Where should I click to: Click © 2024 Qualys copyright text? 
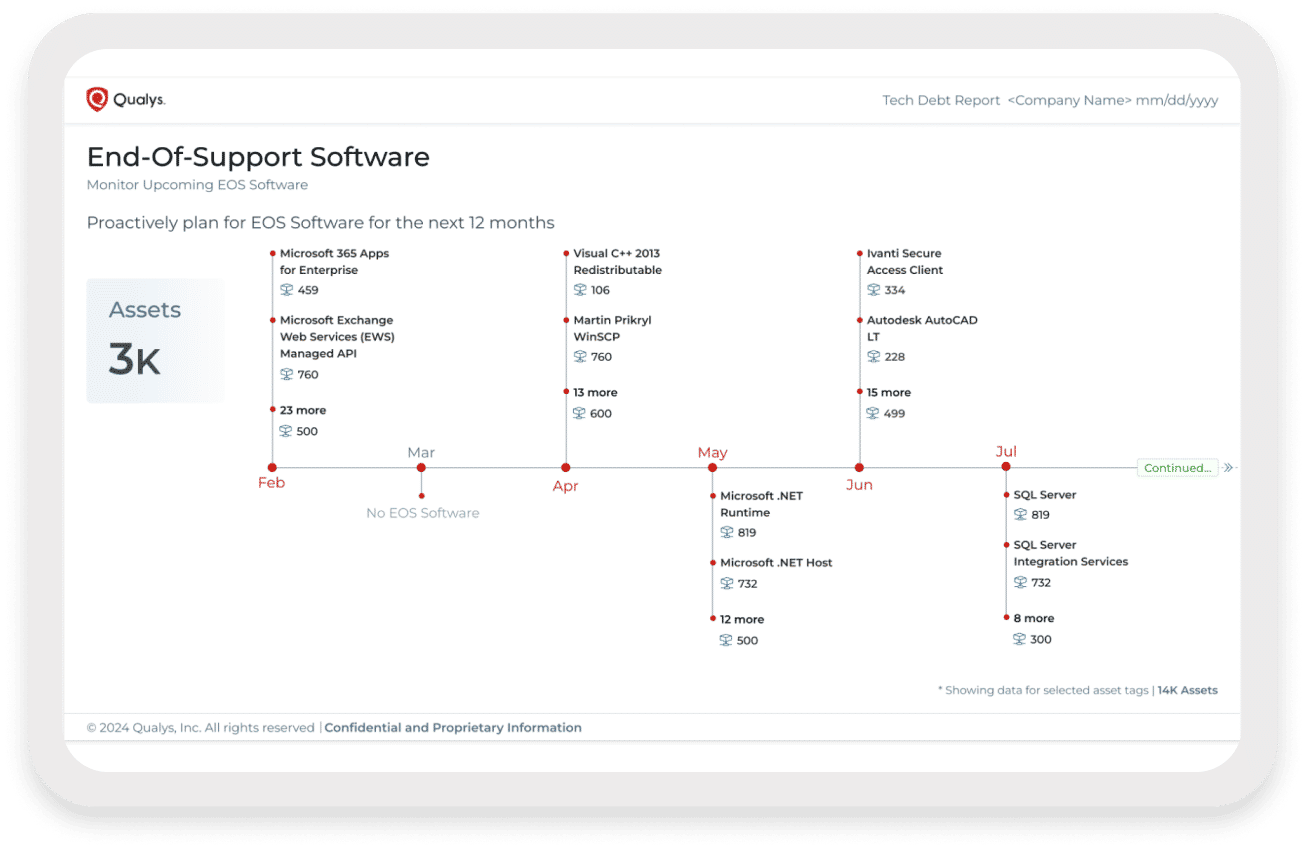(x=201, y=728)
